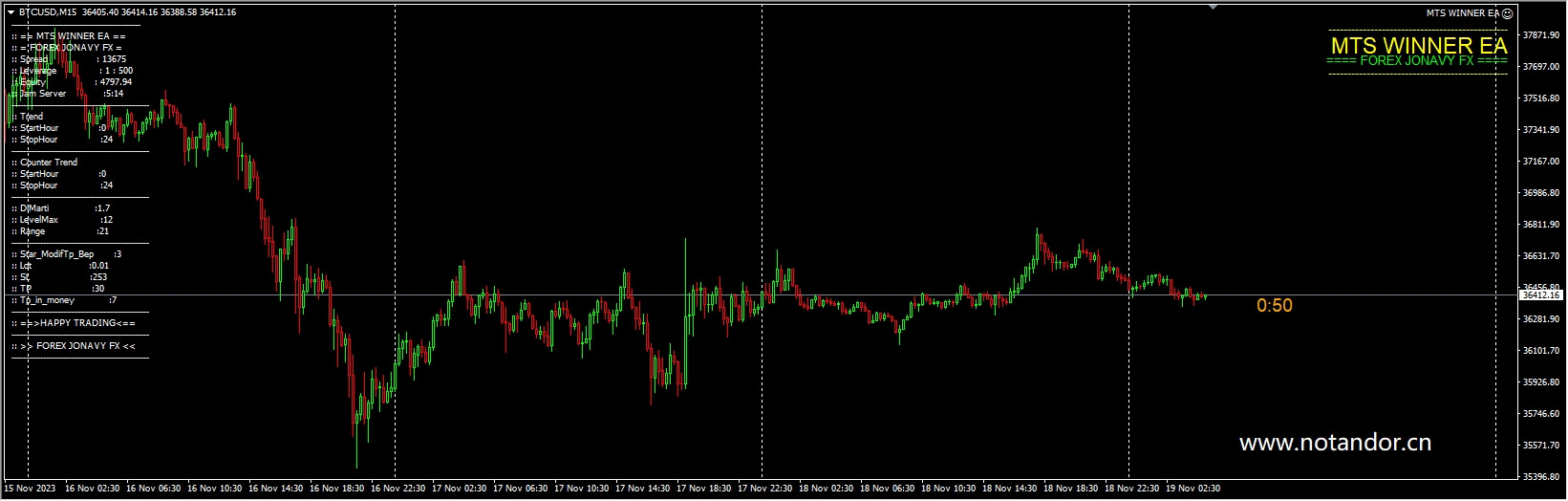Click the 37871.90 price scale label

tap(1540, 35)
